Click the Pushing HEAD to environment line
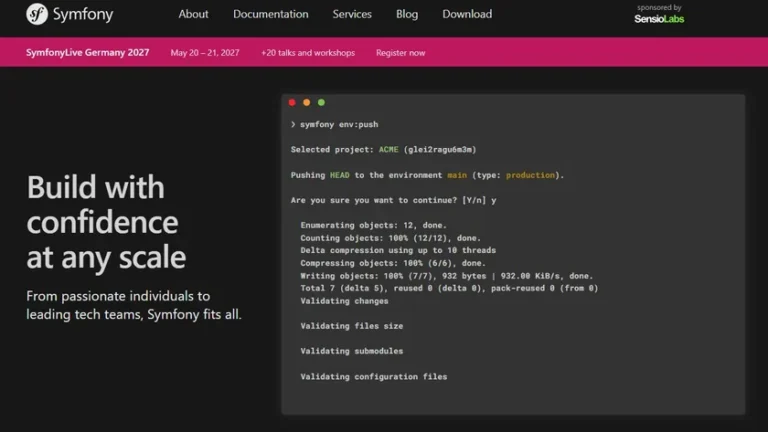This screenshot has width=768, height=432. [x=427, y=175]
